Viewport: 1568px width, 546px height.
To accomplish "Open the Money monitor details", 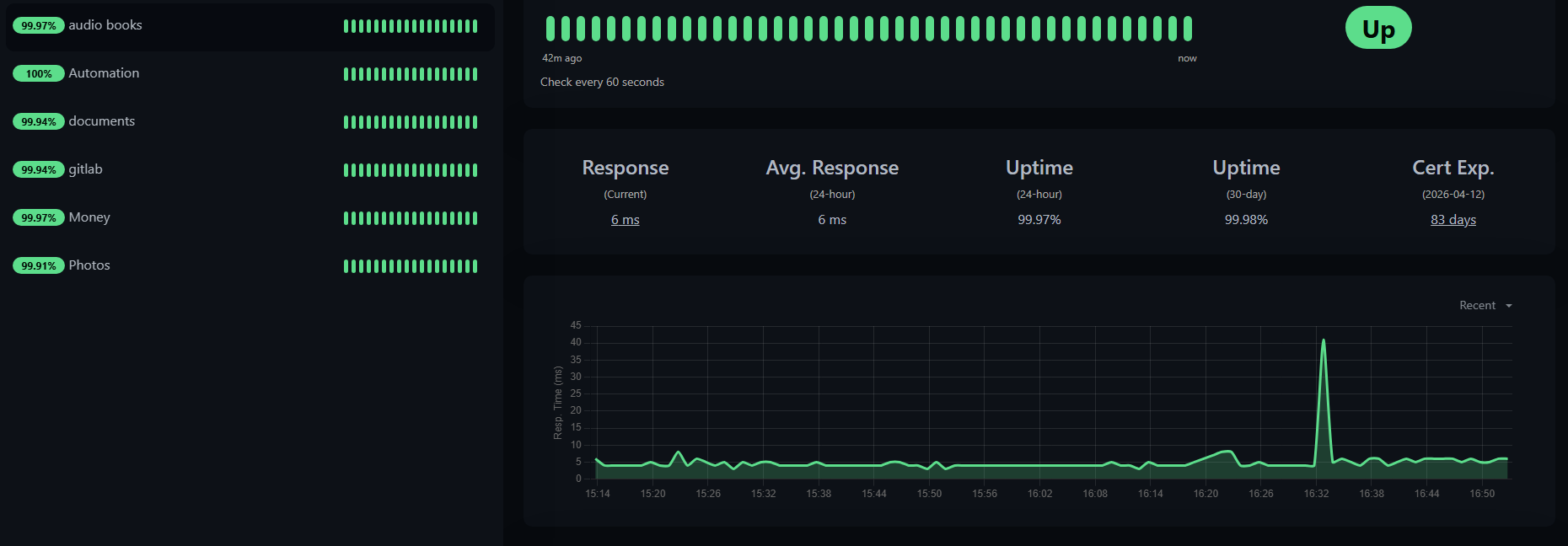I will [x=89, y=217].
